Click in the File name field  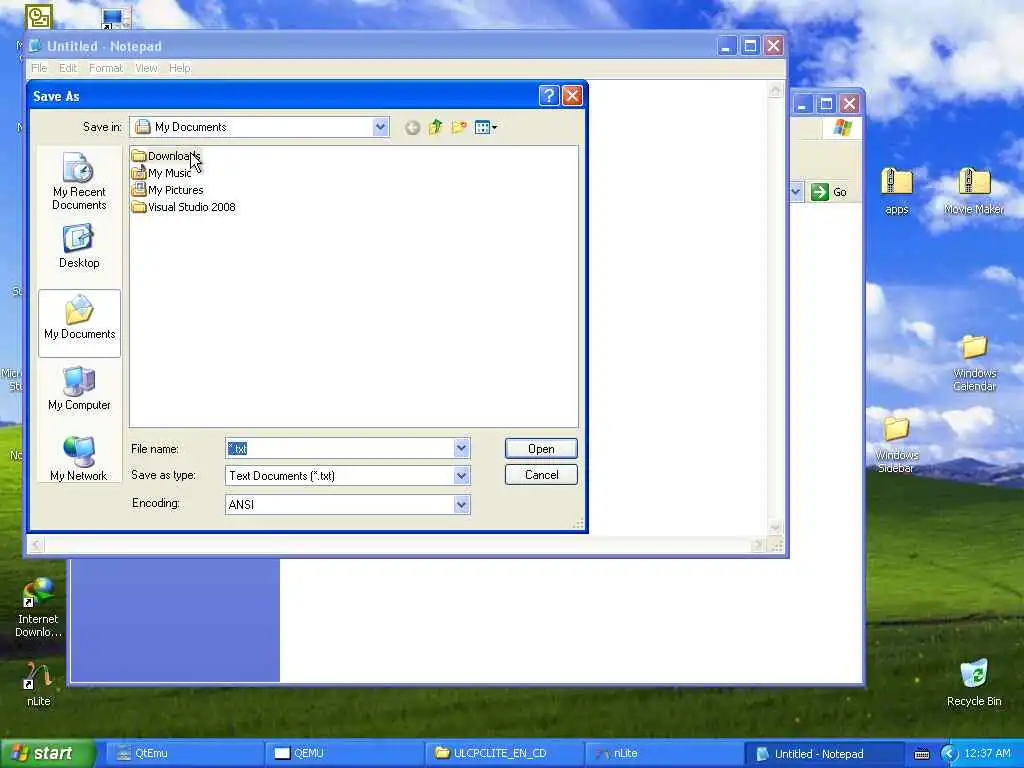[x=340, y=449]
